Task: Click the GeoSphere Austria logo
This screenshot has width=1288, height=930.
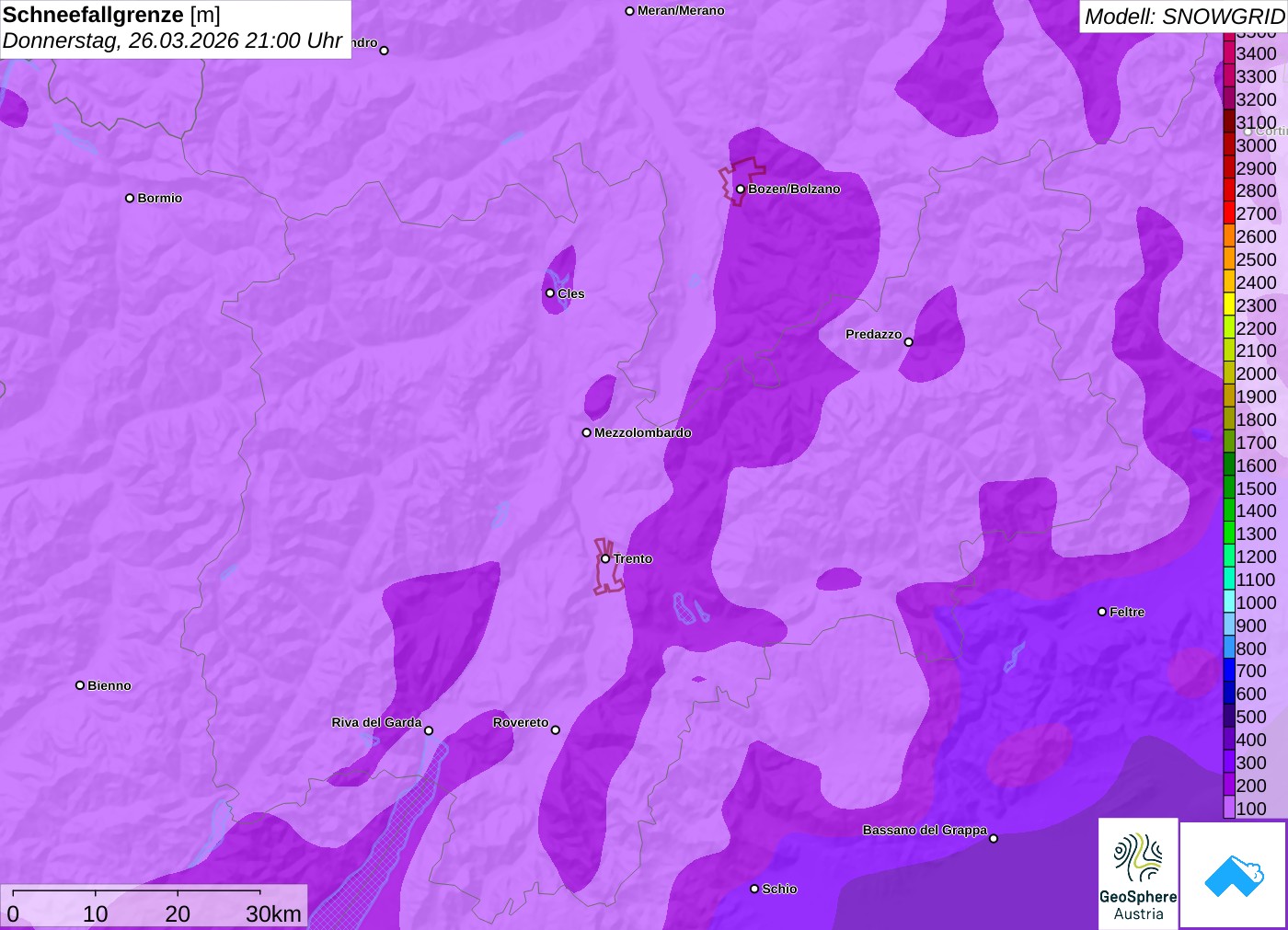Action: [x=1138, y=873]
